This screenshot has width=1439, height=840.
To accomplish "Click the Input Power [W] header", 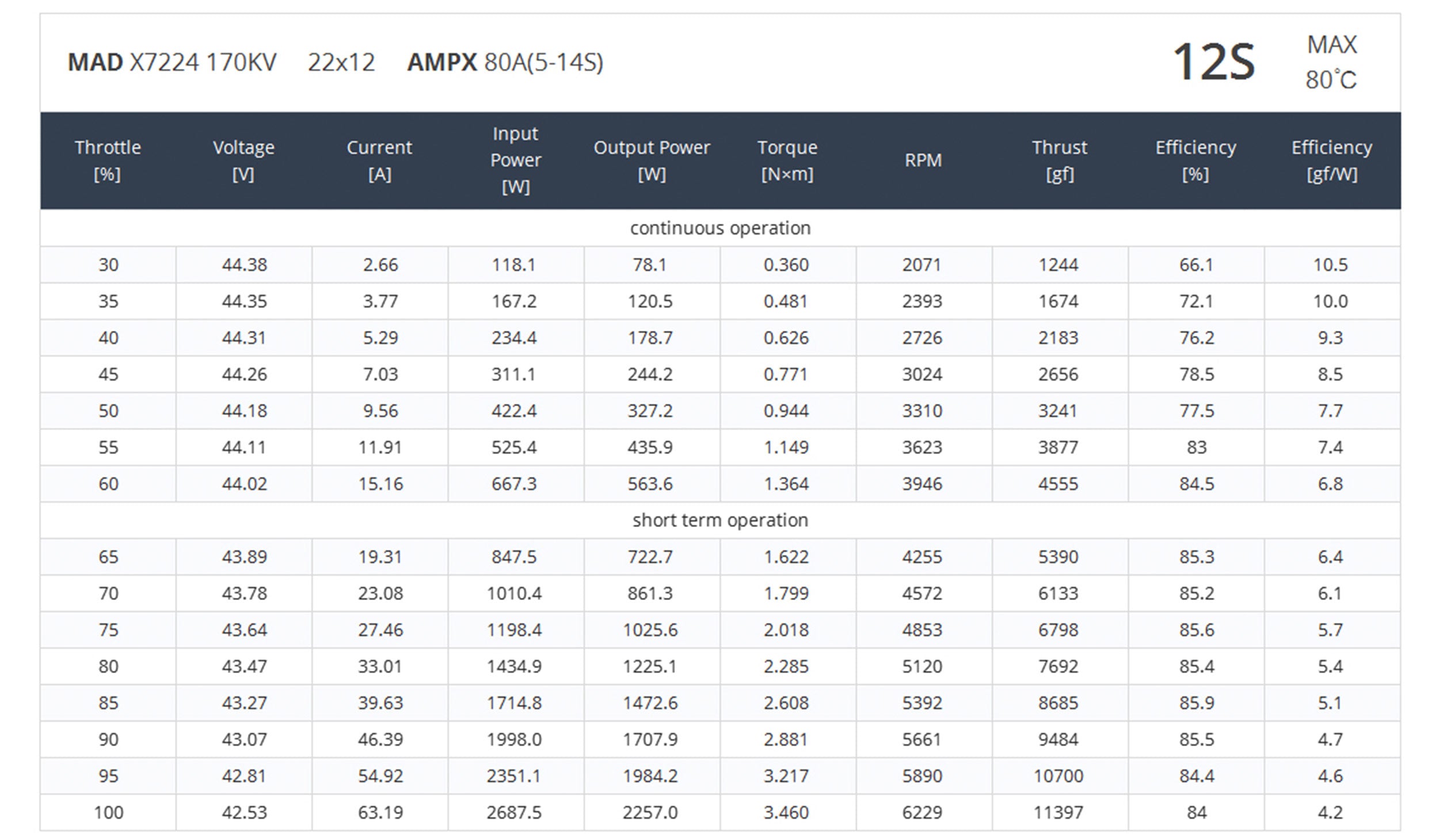I will pos(515,161).
